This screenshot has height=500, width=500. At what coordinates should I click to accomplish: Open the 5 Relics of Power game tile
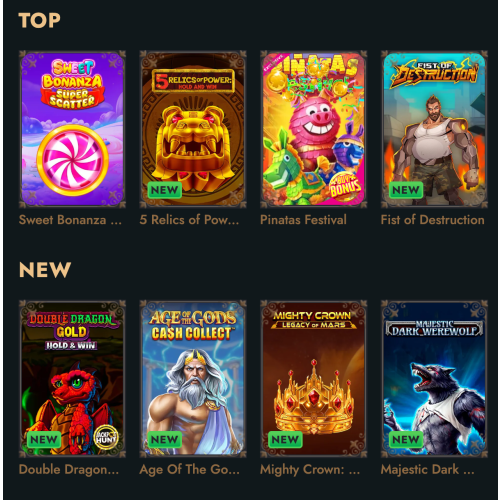pyautogui.click(x=193, y=129)
